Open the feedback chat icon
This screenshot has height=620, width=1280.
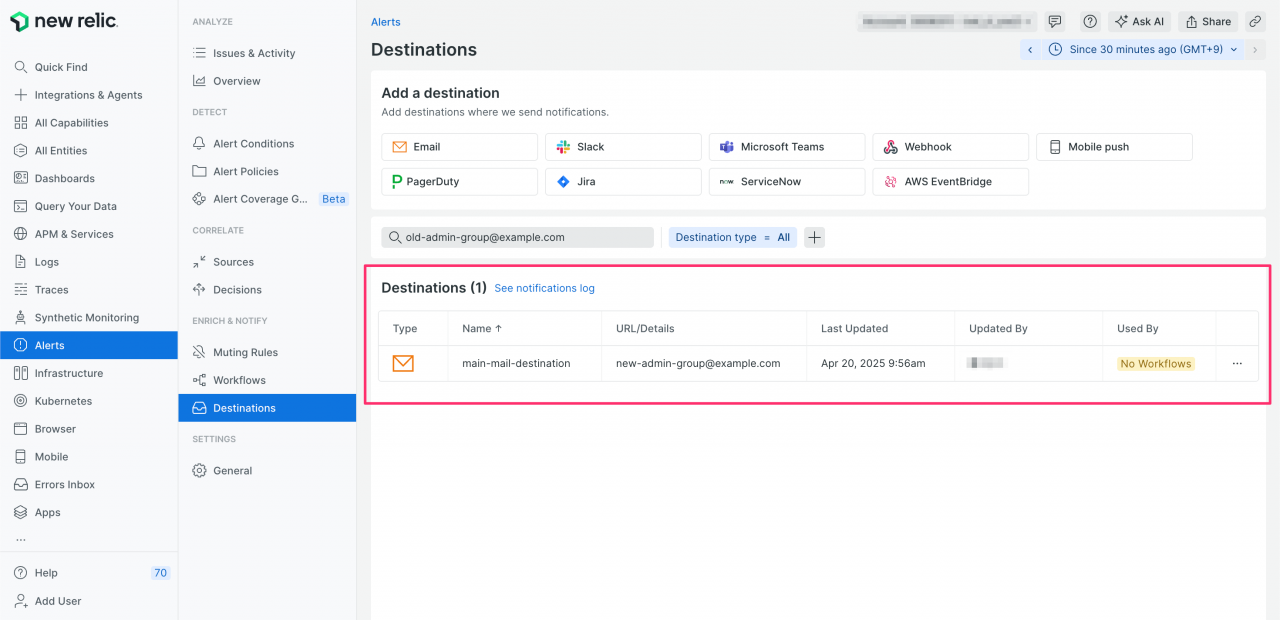click(x=1055, y=21)
